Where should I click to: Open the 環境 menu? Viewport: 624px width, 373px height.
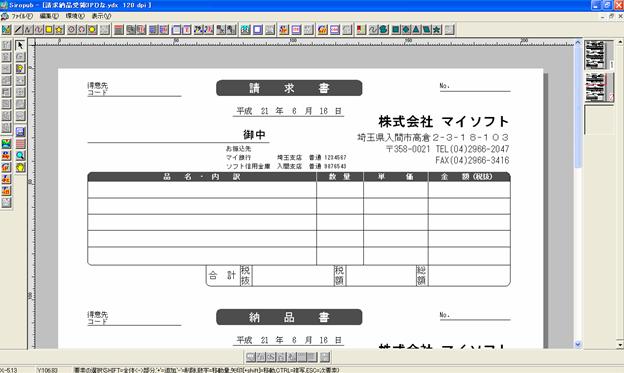(75, 16)
